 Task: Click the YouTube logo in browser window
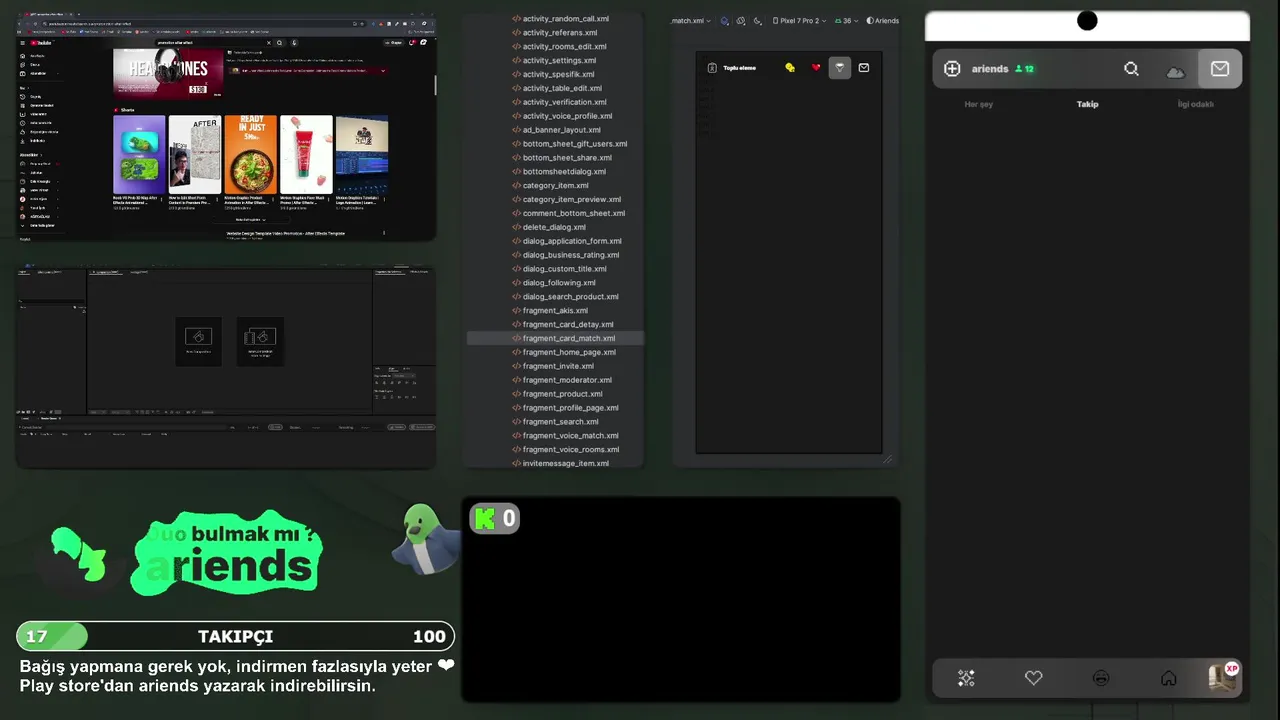(x=41, y=43)
